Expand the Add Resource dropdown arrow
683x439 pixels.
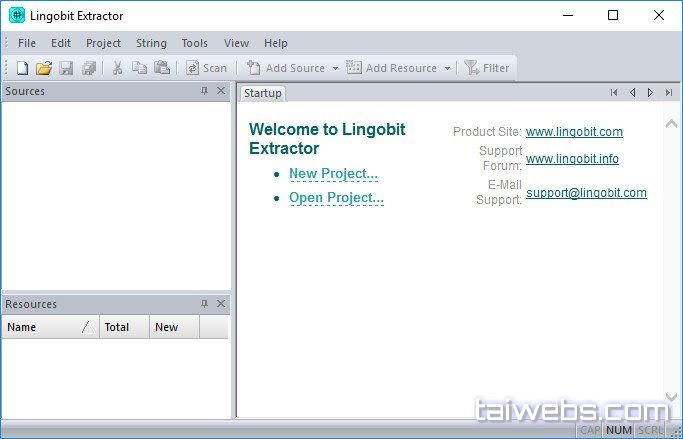coord(447,69)
